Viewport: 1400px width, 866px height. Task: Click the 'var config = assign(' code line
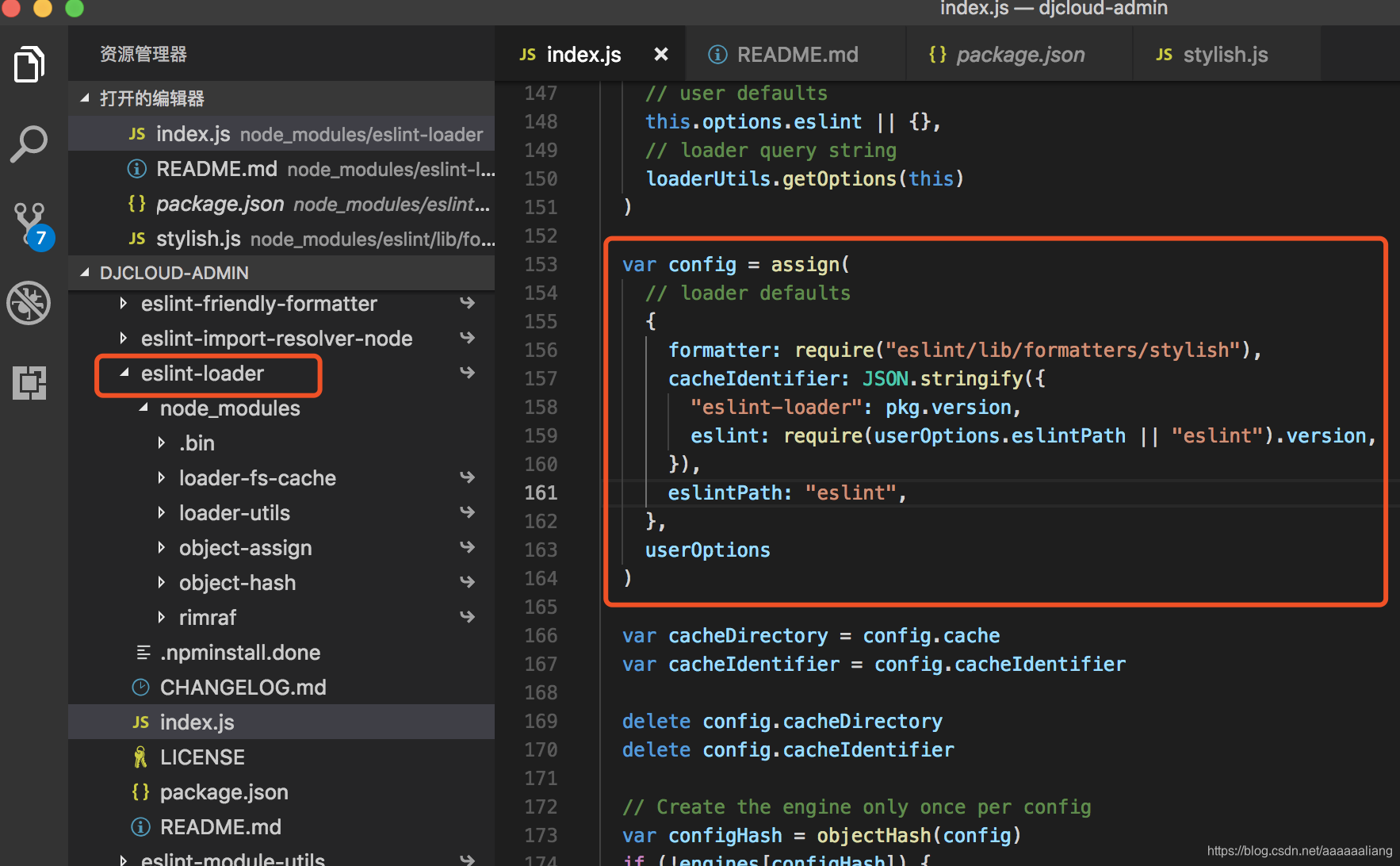[x=736, y=264]
